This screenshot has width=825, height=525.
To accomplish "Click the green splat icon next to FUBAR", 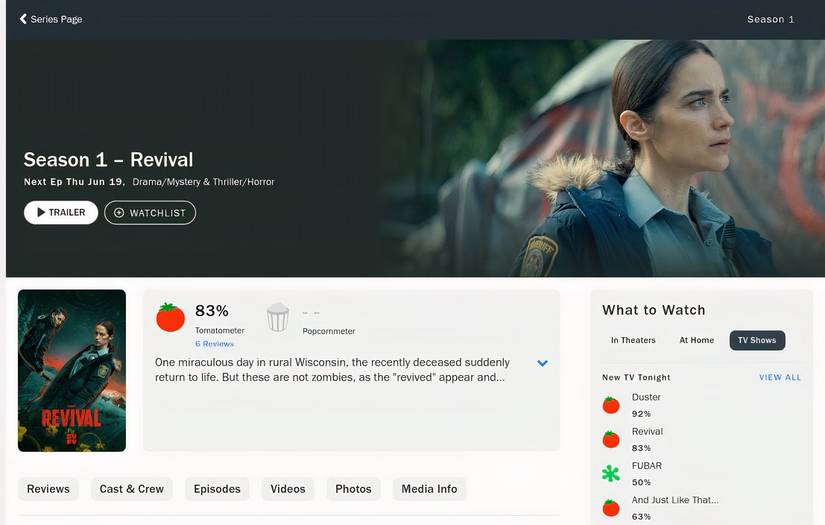I will coord(611,473).
